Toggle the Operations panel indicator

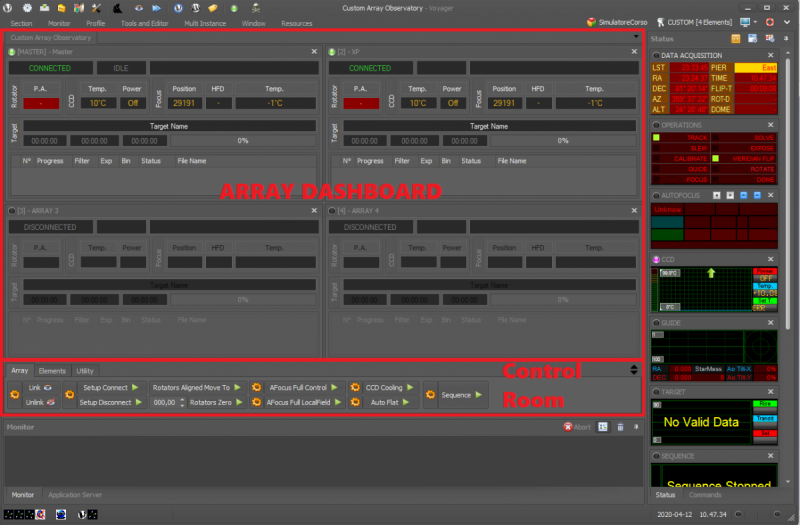click(656, 125)
